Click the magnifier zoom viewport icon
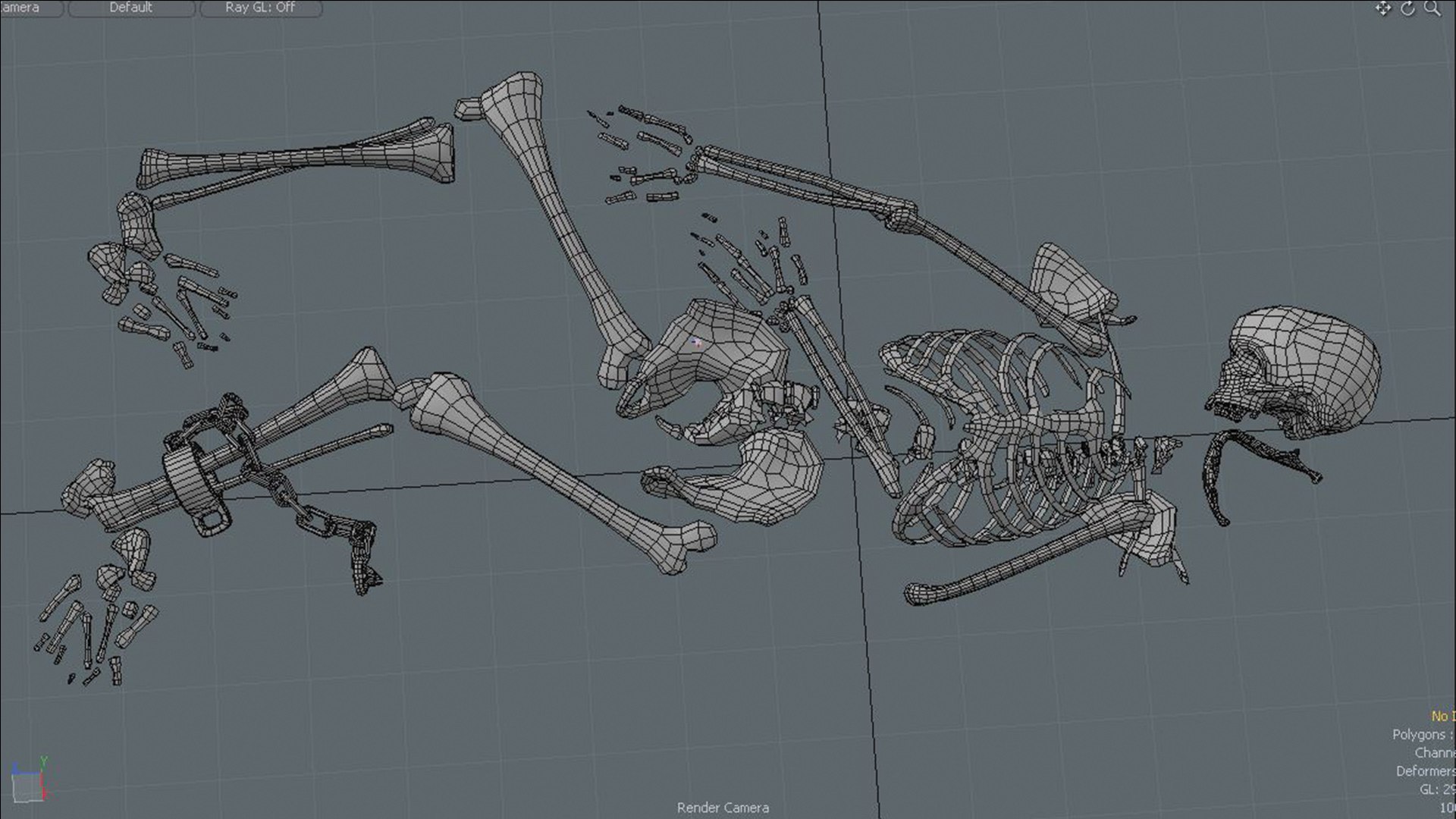Screen dimensions: 1456x819 click(x=1432, y=8)
